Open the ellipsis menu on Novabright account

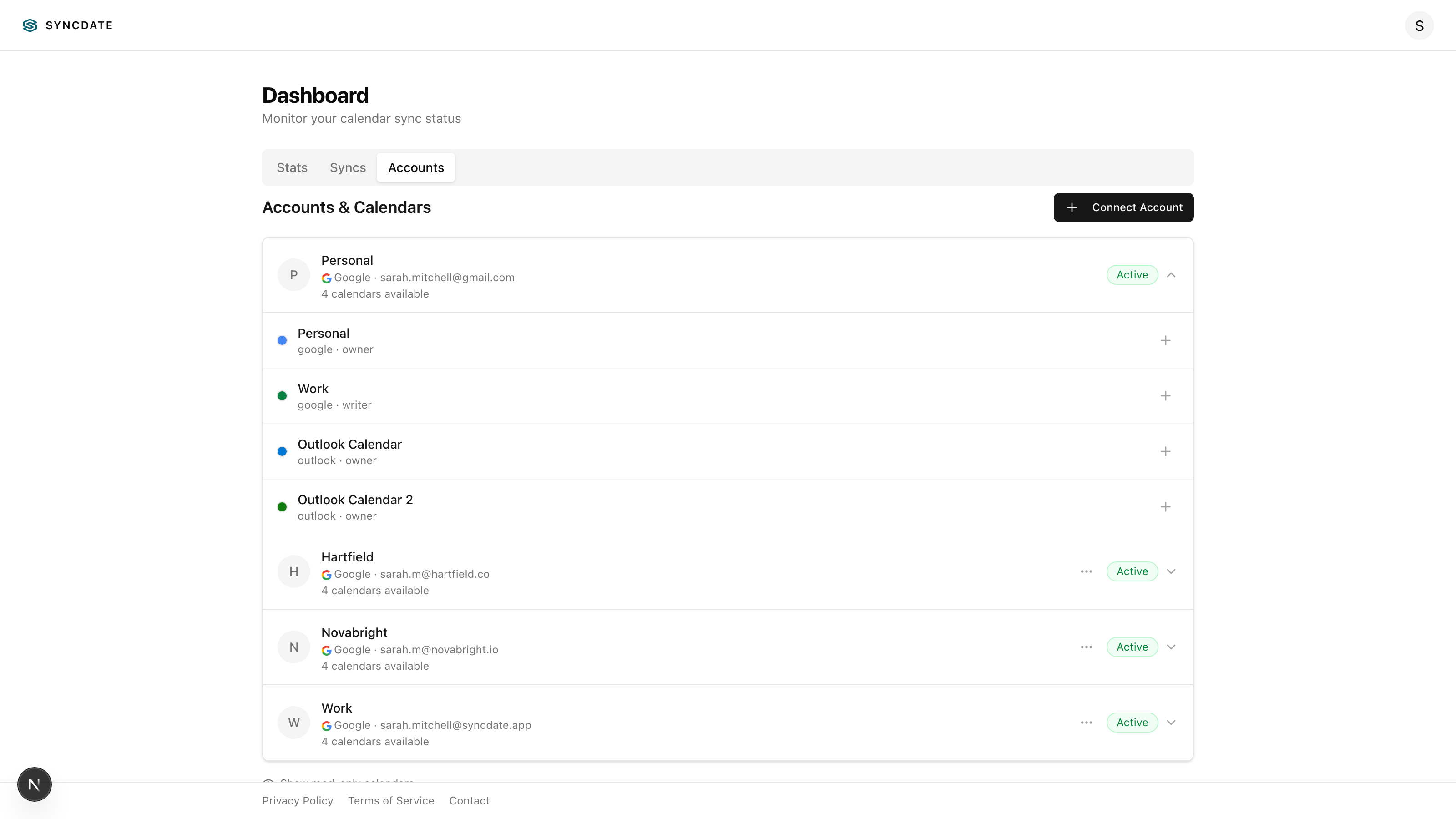pyautogui.click(x=1086, y=647)
